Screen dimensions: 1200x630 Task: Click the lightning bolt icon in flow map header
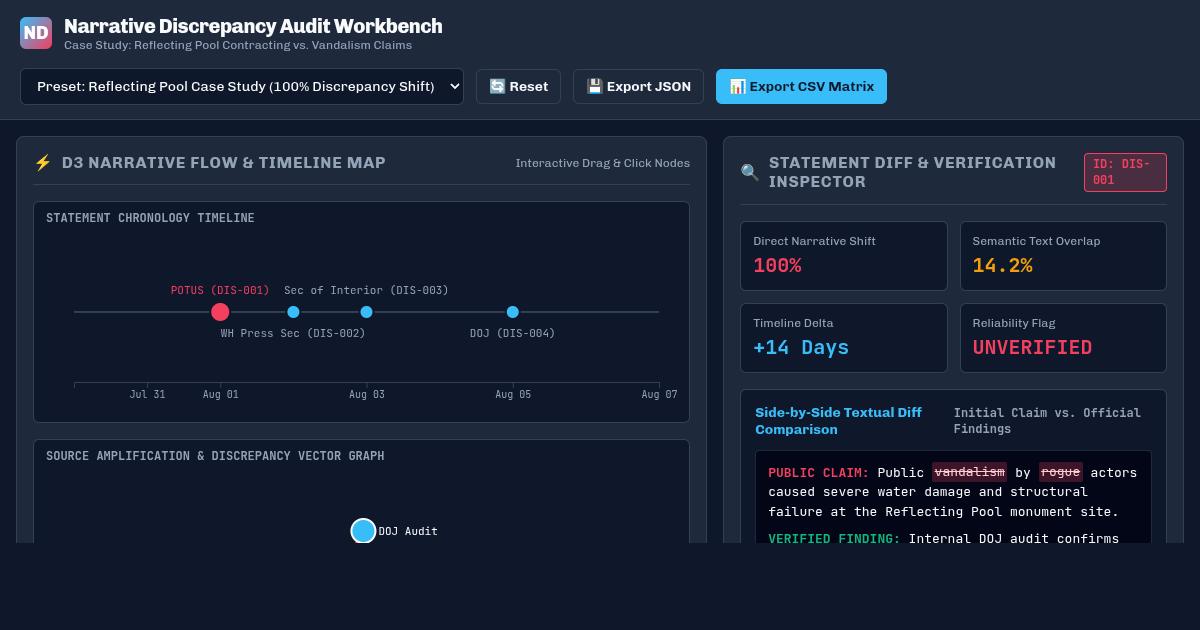point(43,163)
